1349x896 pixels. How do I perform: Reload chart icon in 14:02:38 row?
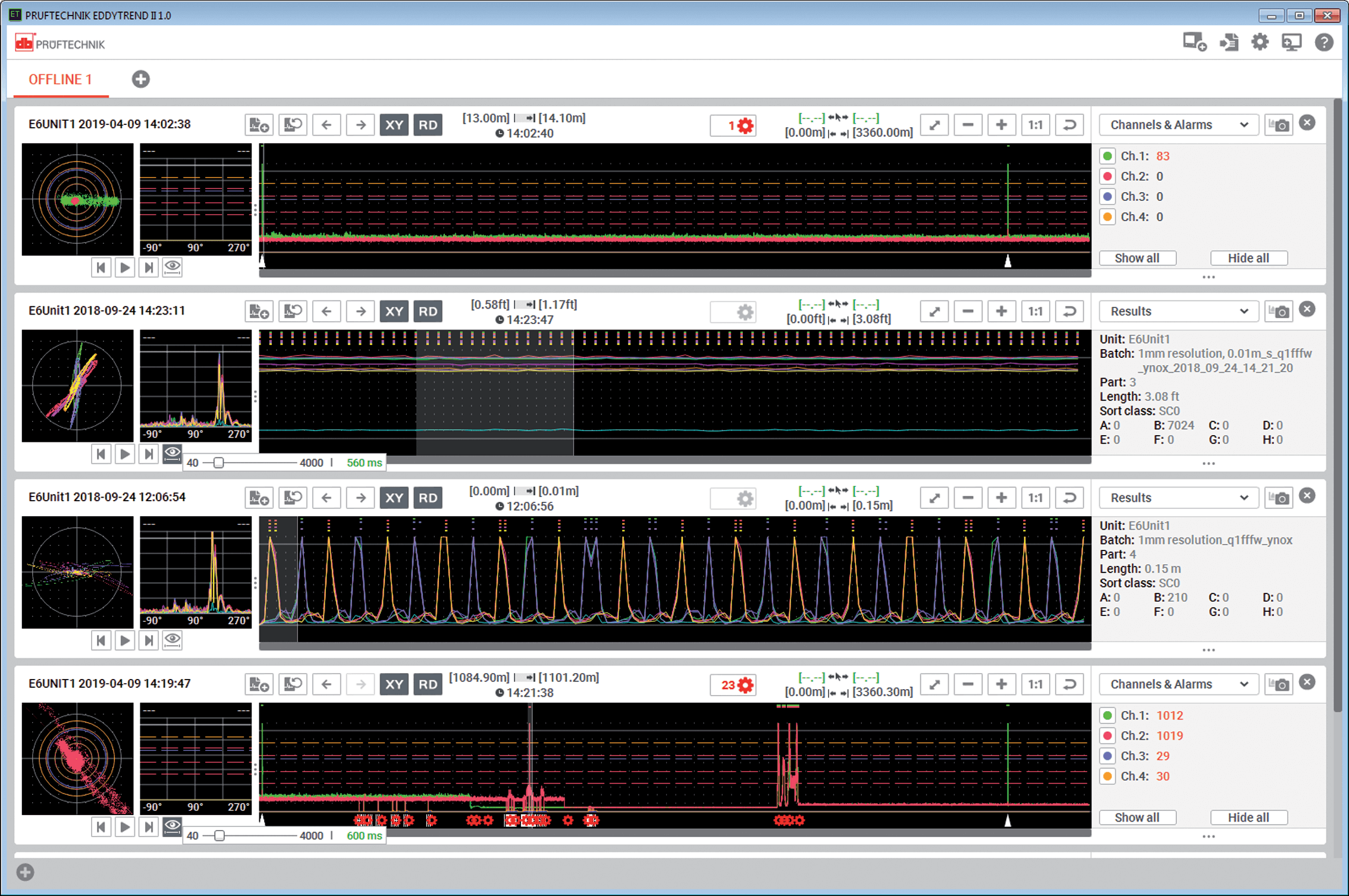coord(293,125)
